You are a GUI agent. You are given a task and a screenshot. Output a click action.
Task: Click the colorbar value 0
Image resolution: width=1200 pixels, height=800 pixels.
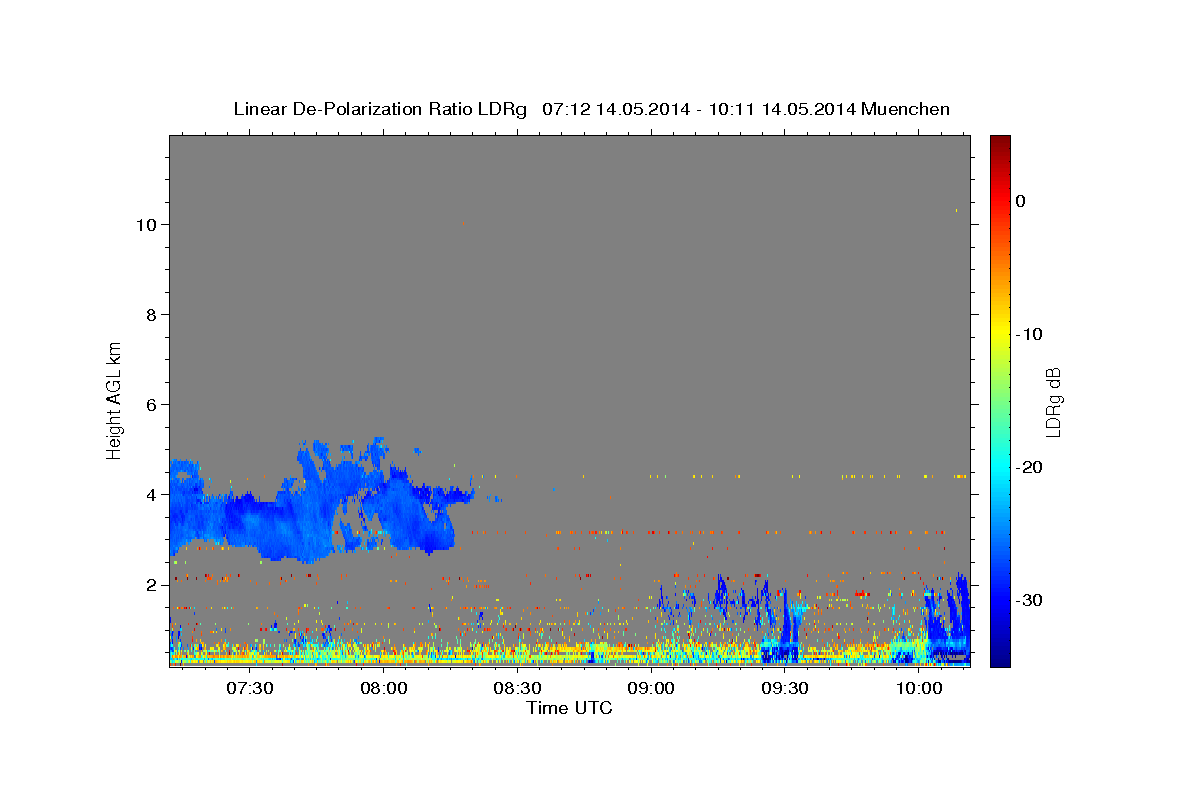click(1020, 201)
